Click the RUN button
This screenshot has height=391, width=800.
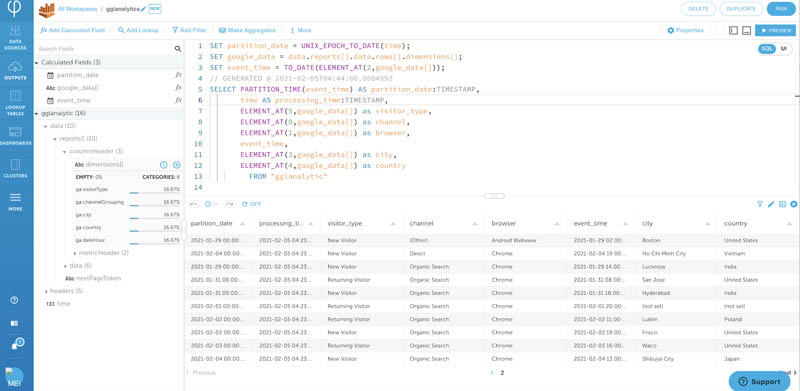(781, 9)
